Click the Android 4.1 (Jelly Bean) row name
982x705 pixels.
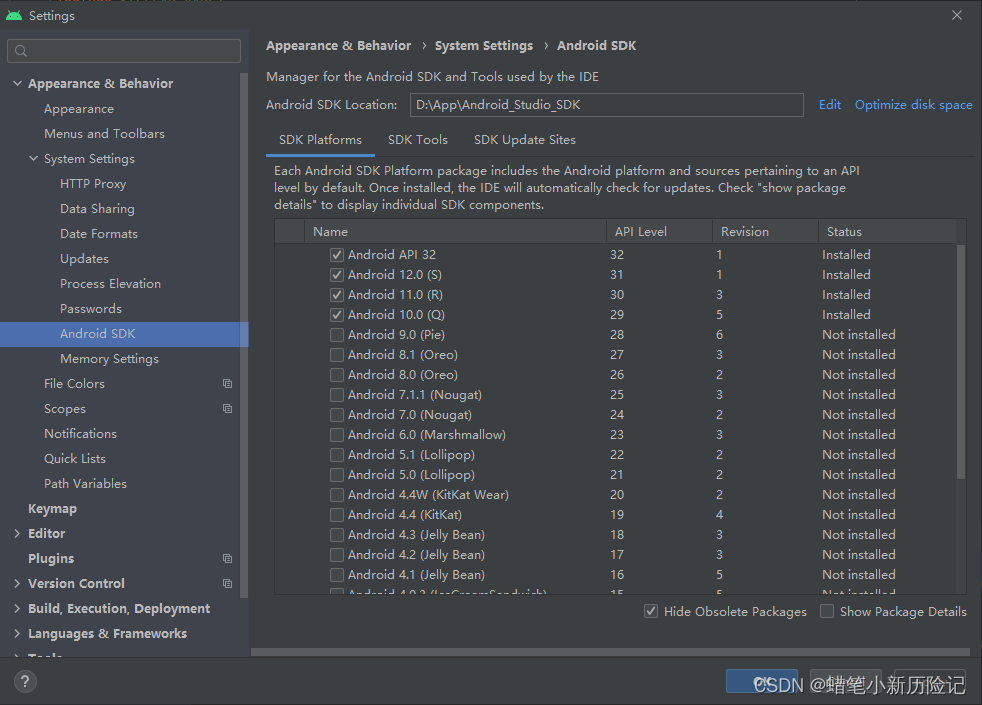coord(416,575)
